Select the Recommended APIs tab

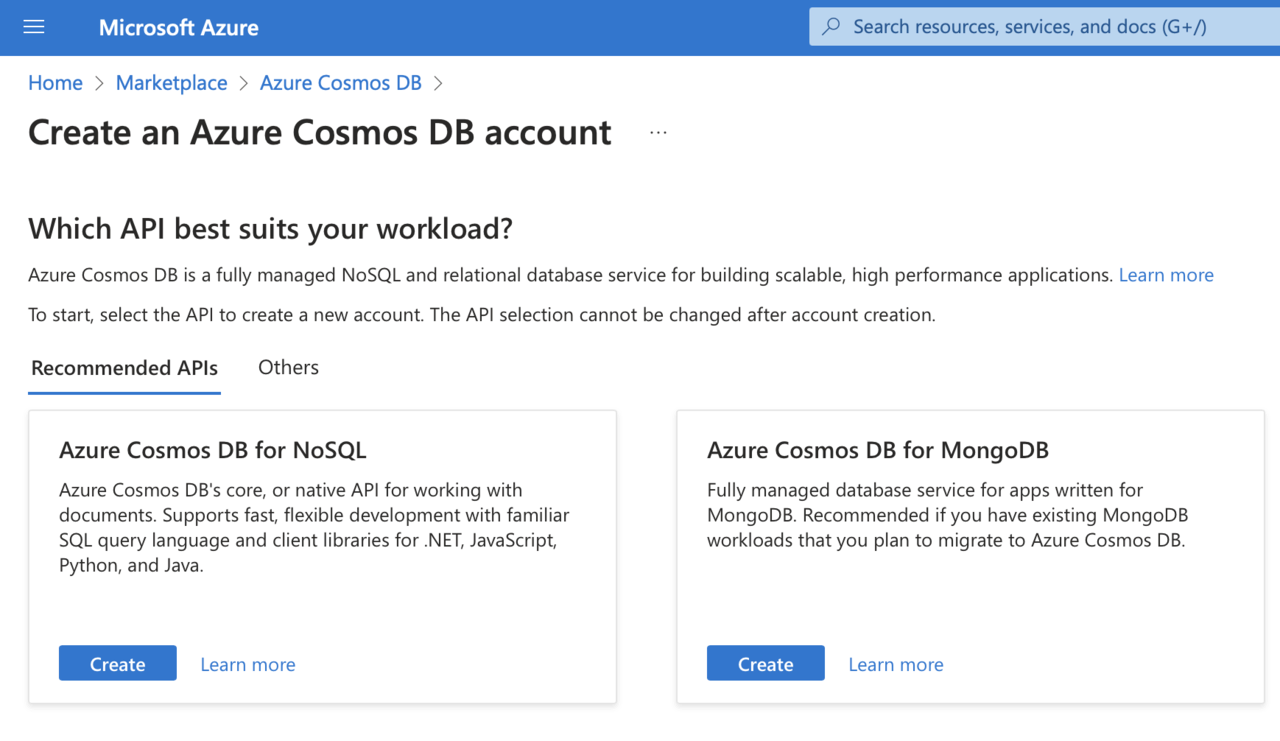click(124, 368)
